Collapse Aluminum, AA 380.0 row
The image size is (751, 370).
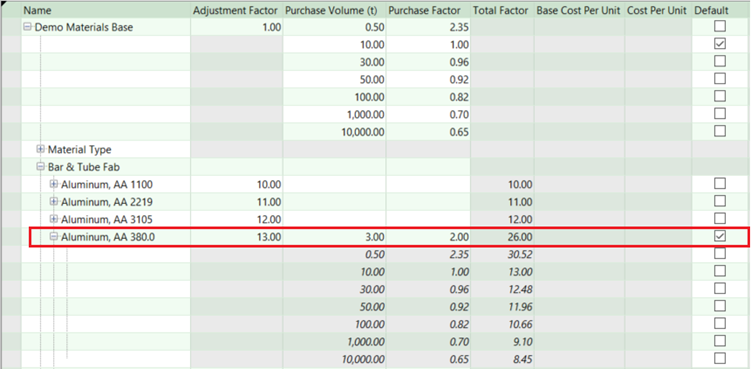pos(54,236)
